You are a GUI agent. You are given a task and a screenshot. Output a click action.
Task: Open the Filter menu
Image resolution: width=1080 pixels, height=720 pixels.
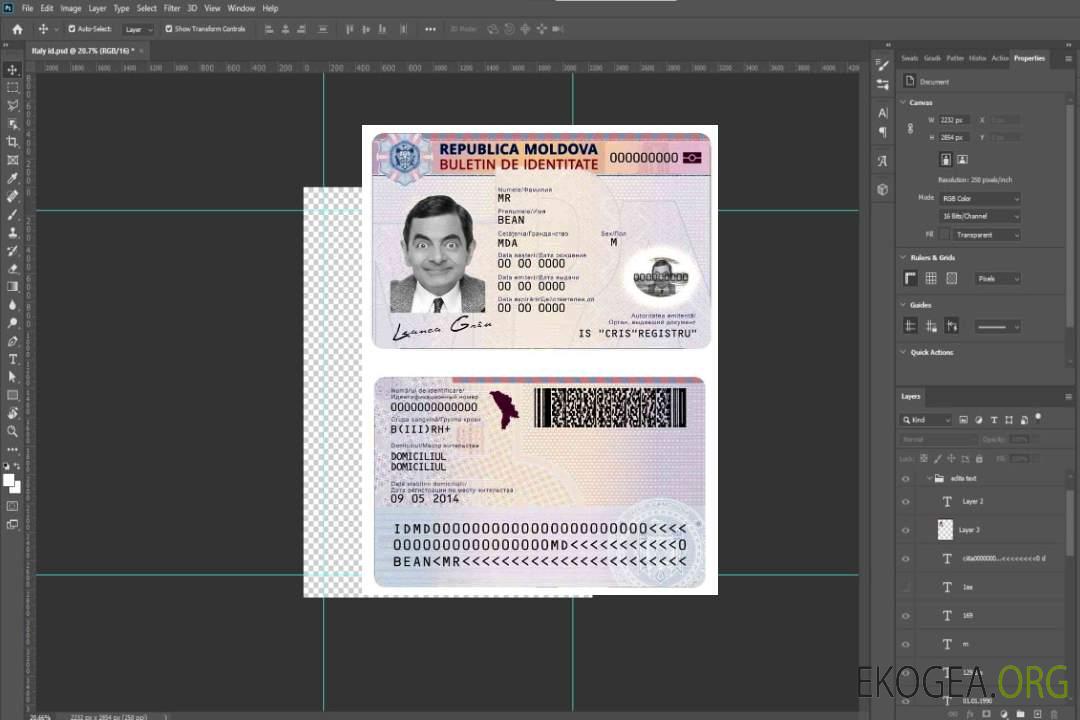point(172,8)
